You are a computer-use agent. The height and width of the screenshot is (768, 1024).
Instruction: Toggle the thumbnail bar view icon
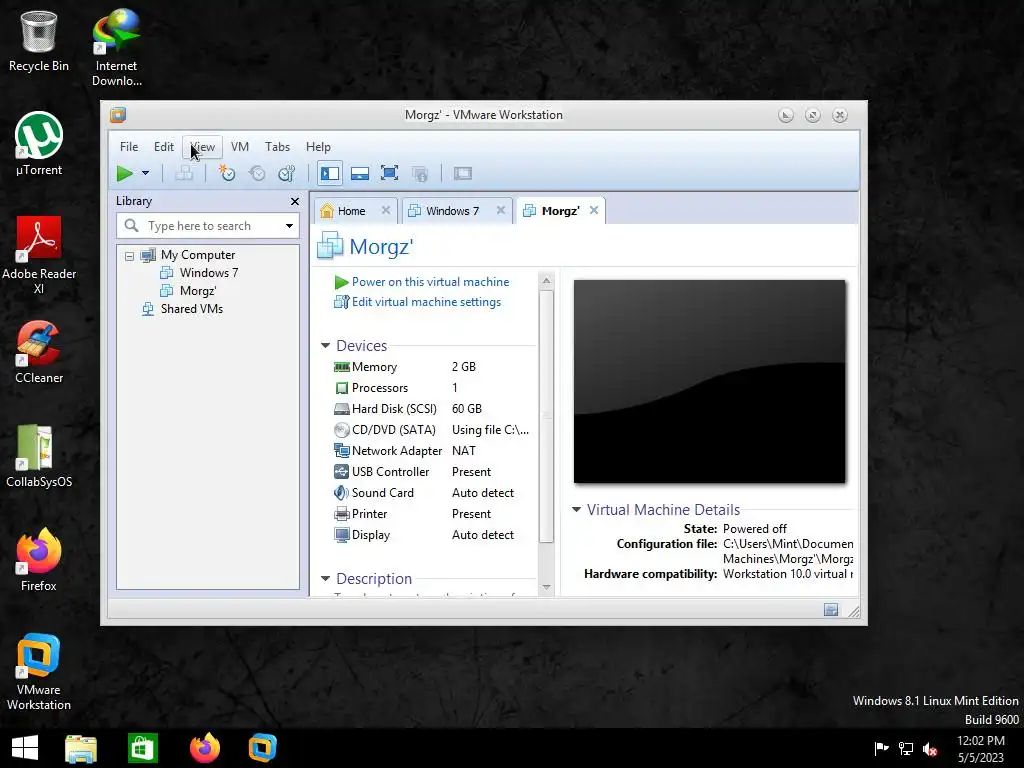point(360,174)
